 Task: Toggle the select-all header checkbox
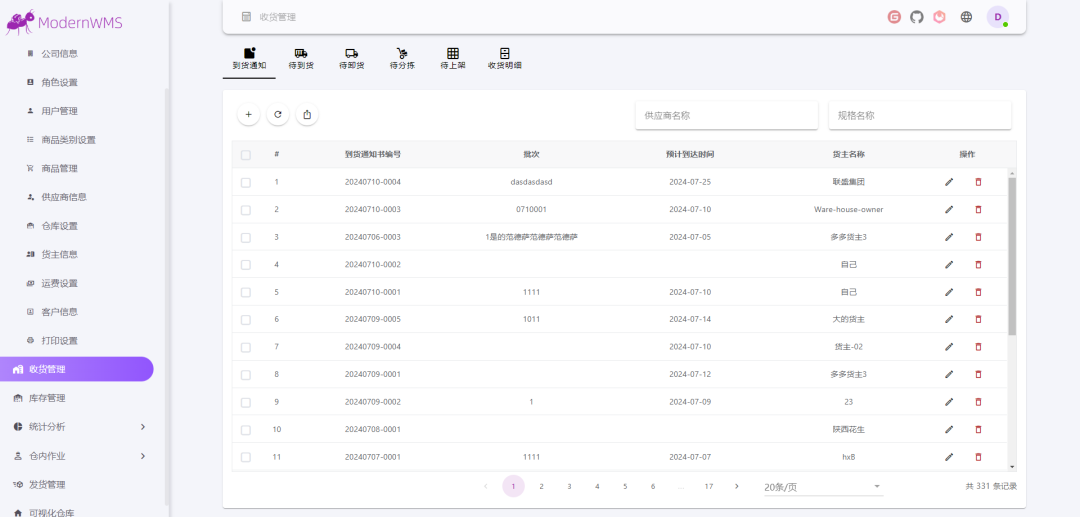[x=246, y=155]
